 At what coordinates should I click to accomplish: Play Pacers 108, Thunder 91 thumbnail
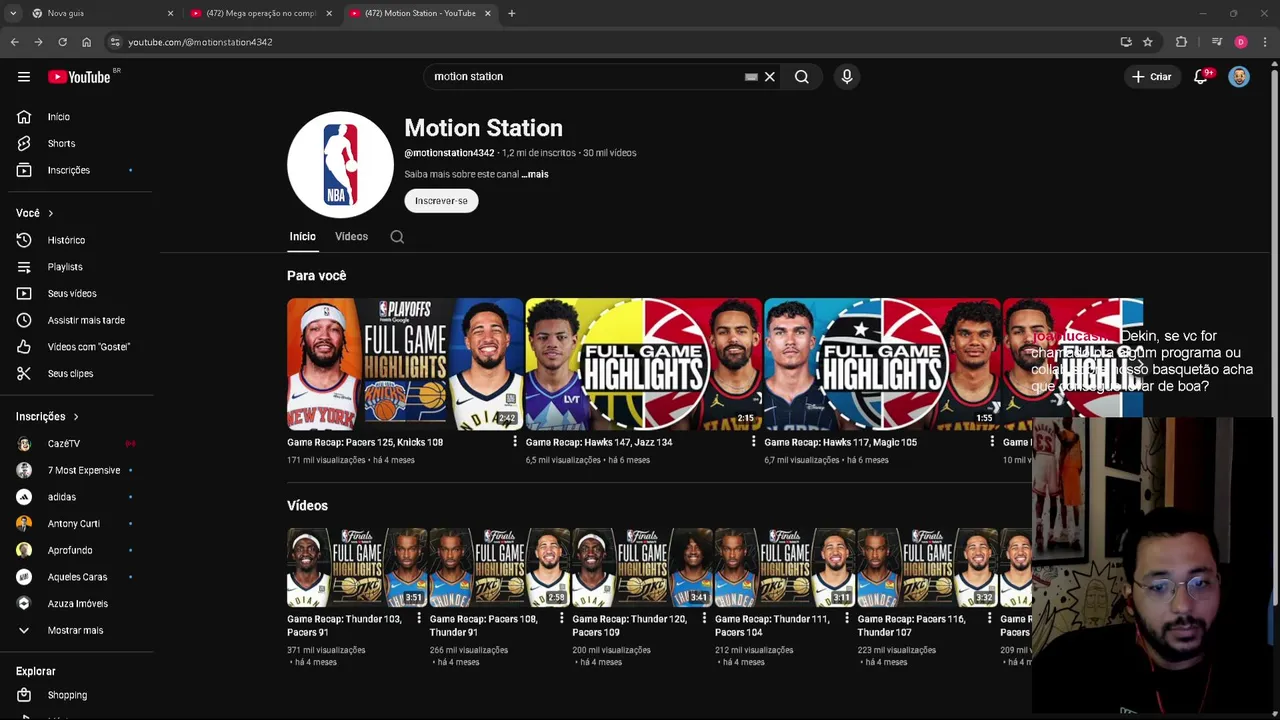pyautogui.click(x=499, y=568)
